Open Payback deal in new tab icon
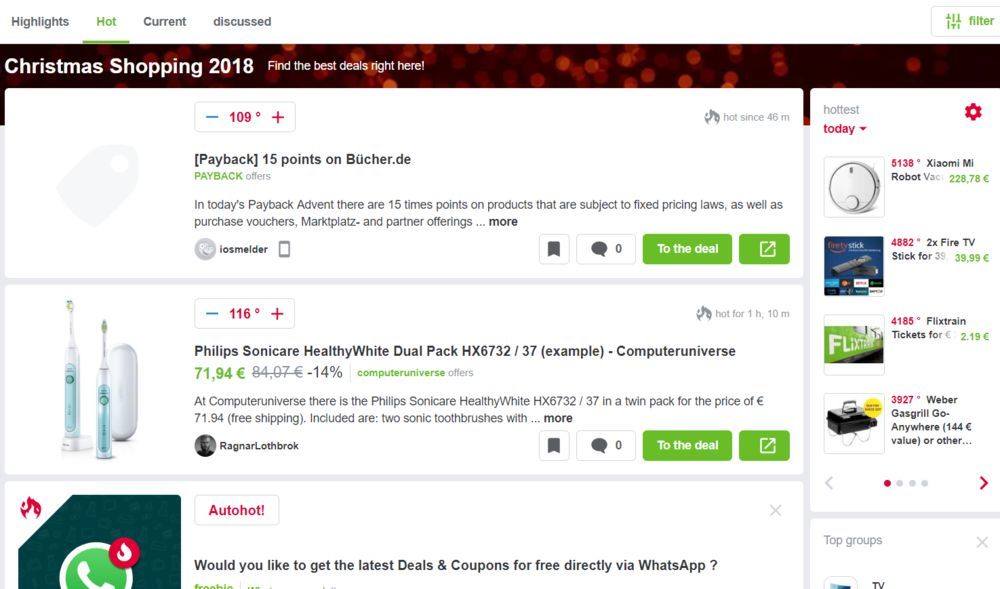1000x589 pixels. click(764, 249)
